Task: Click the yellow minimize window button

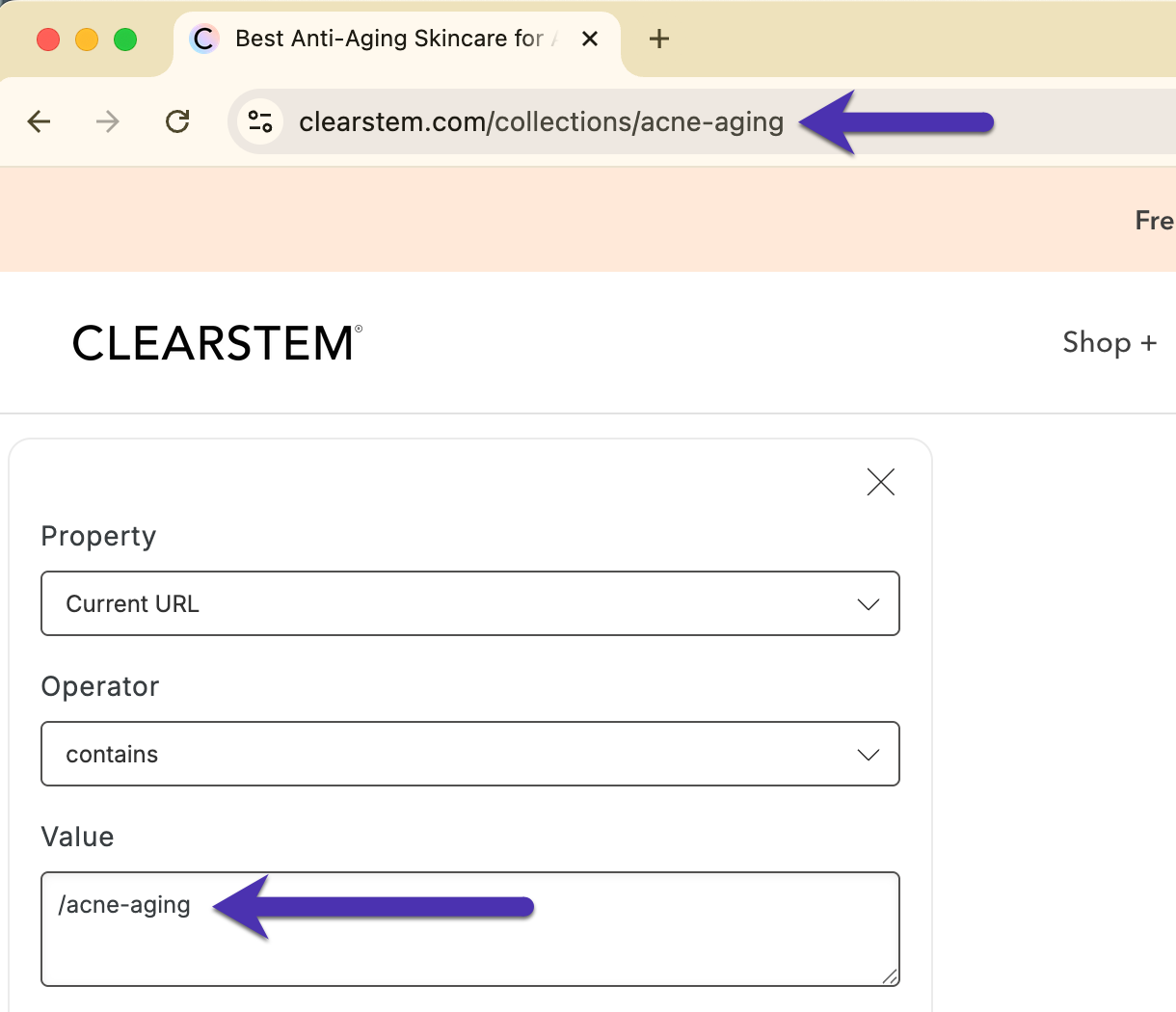Action: 87,40
